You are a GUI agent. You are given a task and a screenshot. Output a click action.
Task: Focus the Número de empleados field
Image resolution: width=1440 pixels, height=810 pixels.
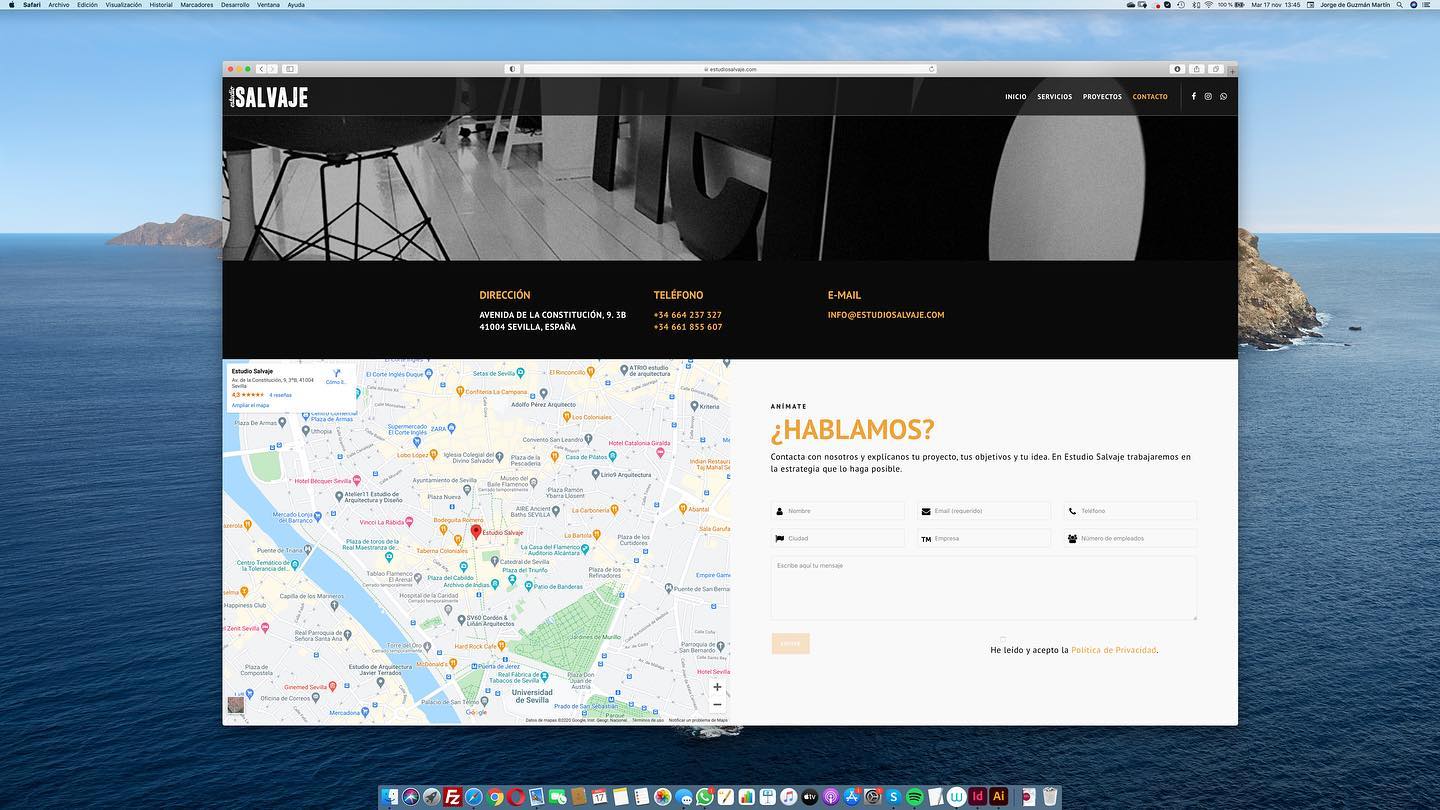click(1130, 538)
